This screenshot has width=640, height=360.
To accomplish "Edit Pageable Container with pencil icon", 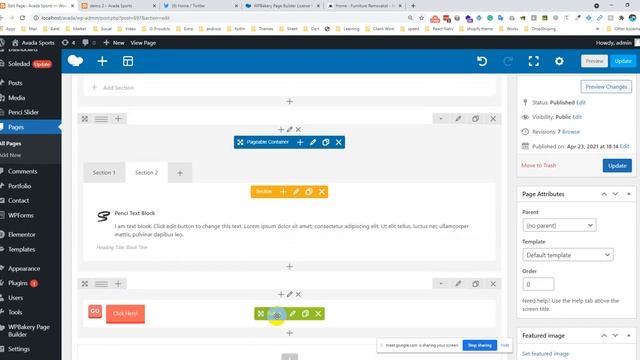I will click(x=313, y=142).
